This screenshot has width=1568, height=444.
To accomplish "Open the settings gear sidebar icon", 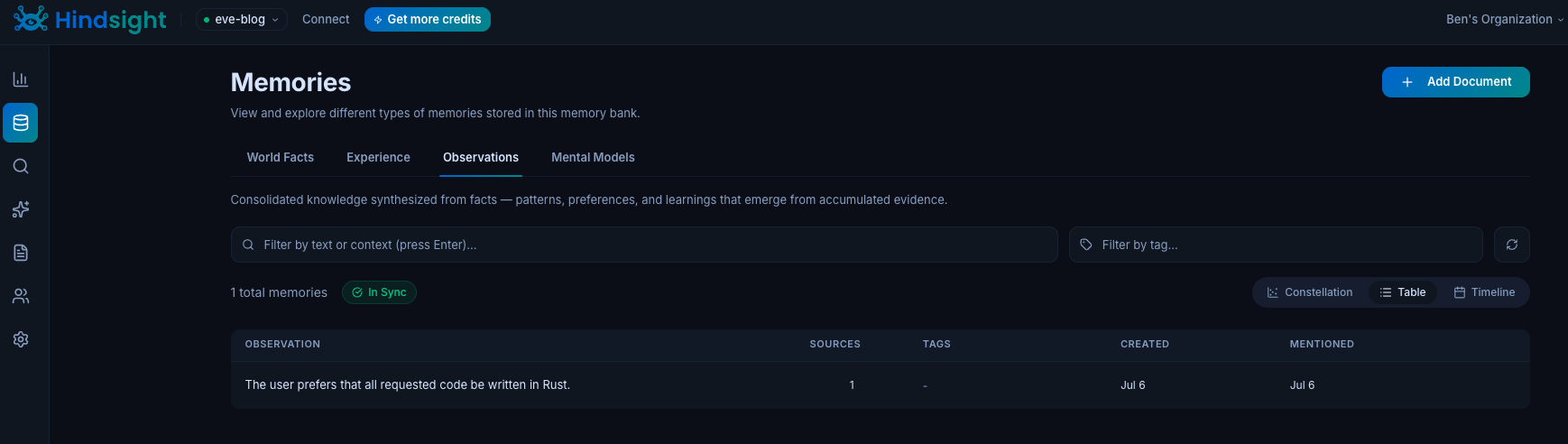I will pyautogui.click(x=21, y=339).
